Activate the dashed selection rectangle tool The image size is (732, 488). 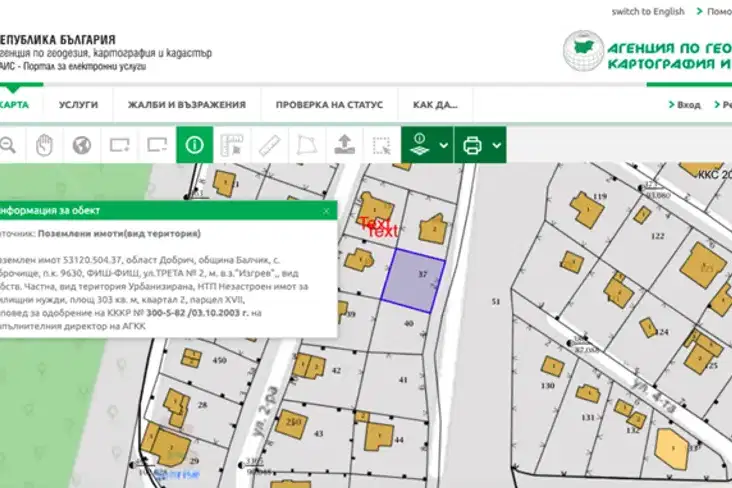[x=382, y=145]
